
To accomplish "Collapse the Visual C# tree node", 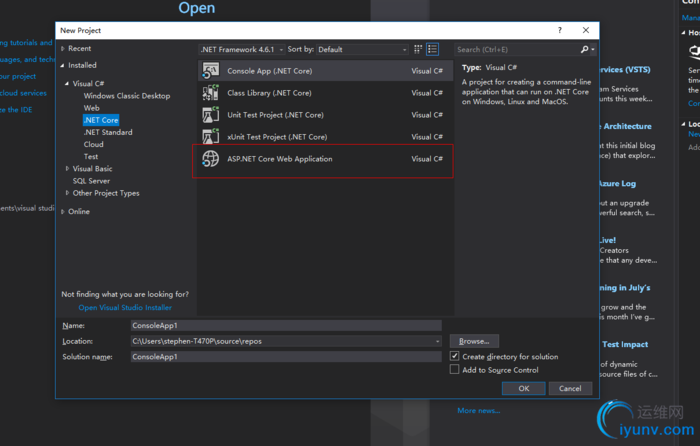I will (67, 83).
